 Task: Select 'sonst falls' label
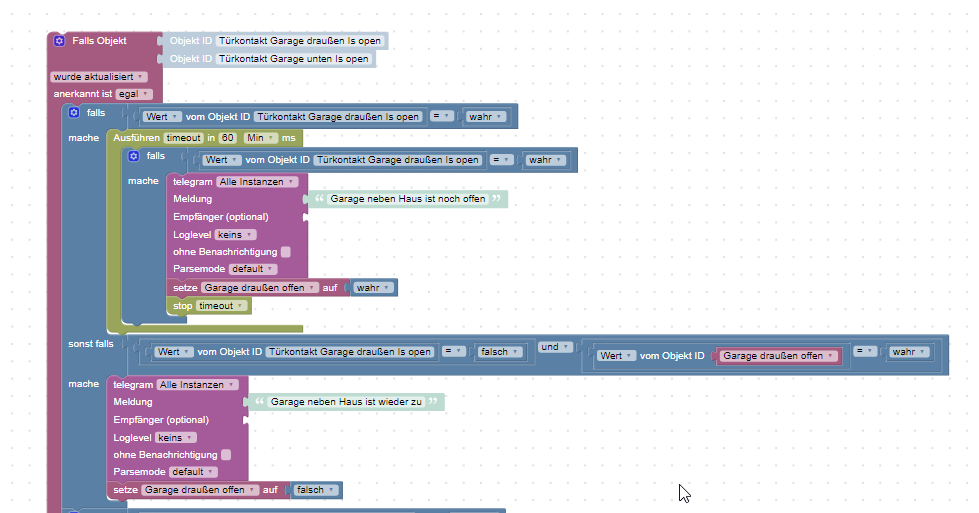coord(91,344)
